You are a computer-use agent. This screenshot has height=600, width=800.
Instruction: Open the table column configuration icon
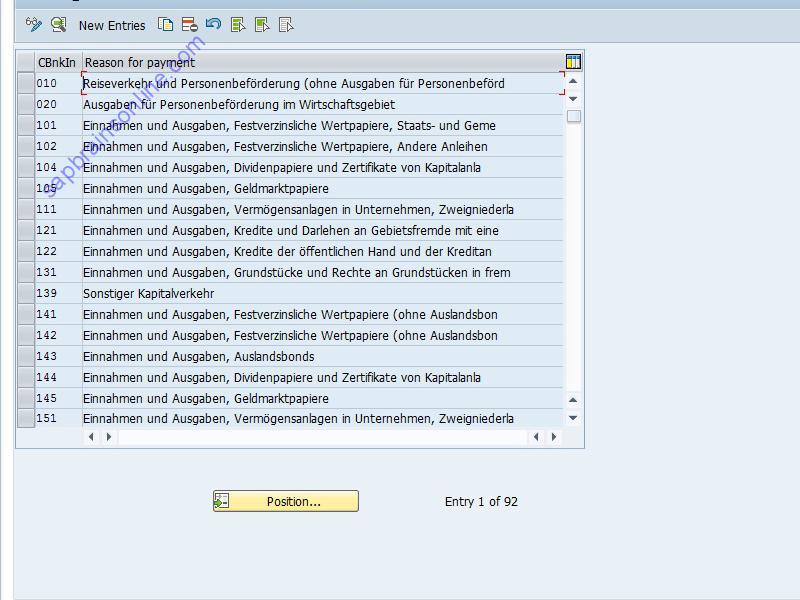[571, 61]
